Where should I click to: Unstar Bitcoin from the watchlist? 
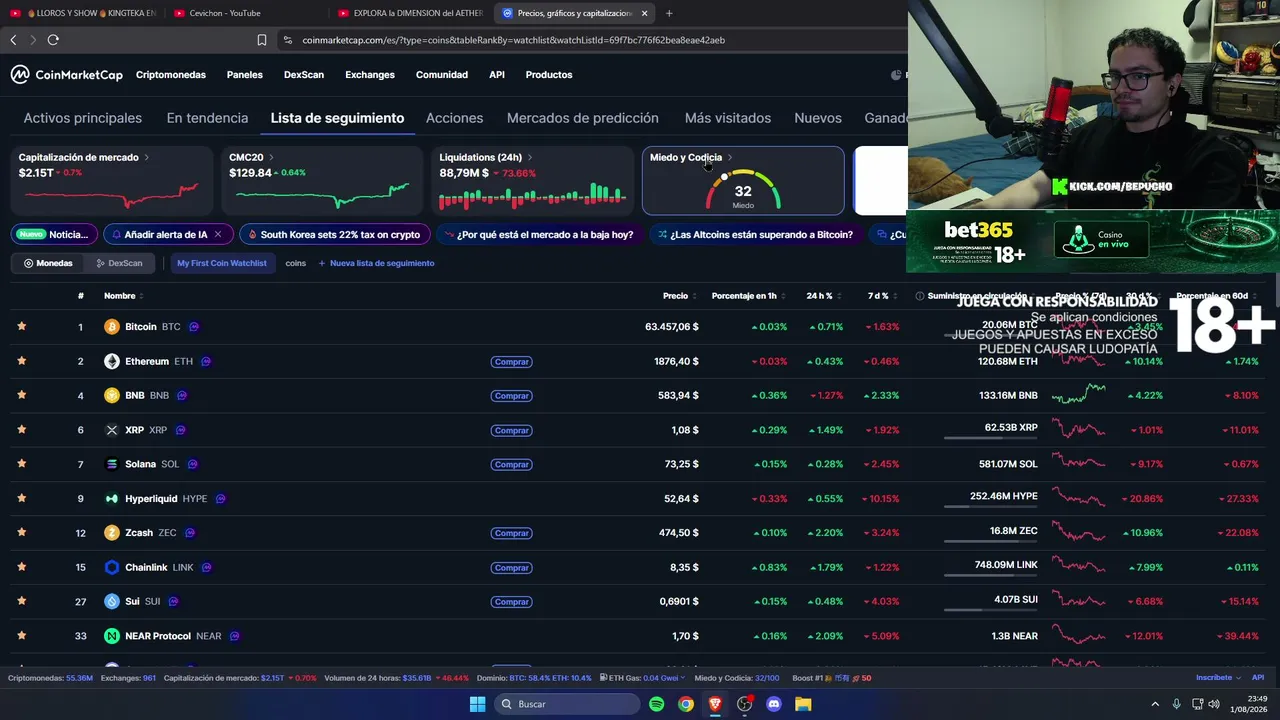click(x=21, y=326)
